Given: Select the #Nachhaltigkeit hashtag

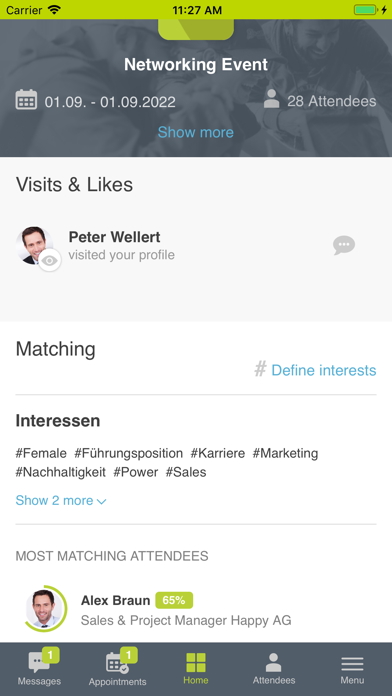Looking at the screenshot, I should click(x=61, y=472).
